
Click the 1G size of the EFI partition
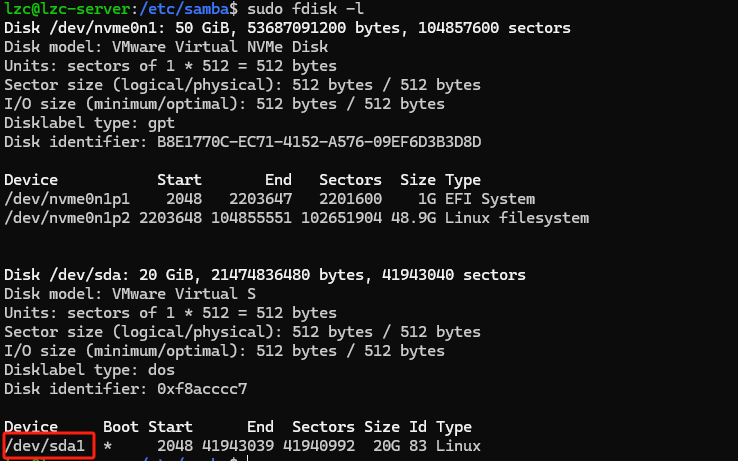pos(427,199)
